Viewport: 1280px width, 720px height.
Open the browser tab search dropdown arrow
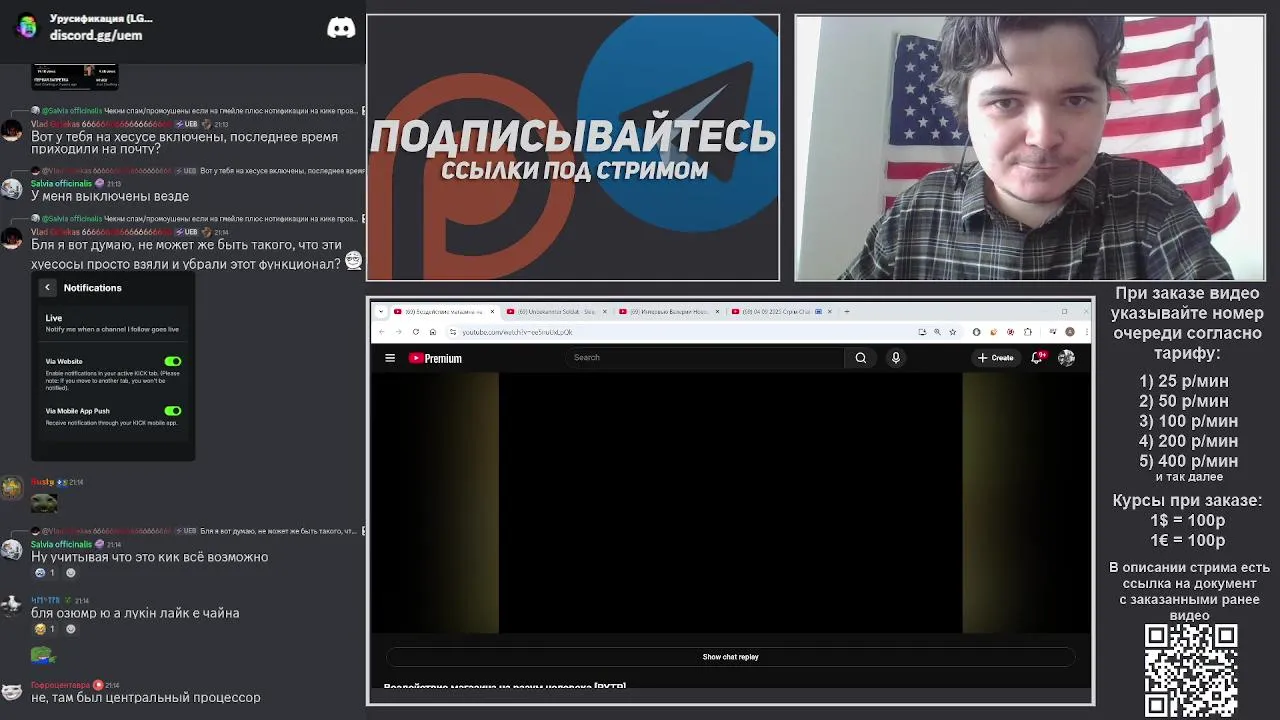pos(380,311)
